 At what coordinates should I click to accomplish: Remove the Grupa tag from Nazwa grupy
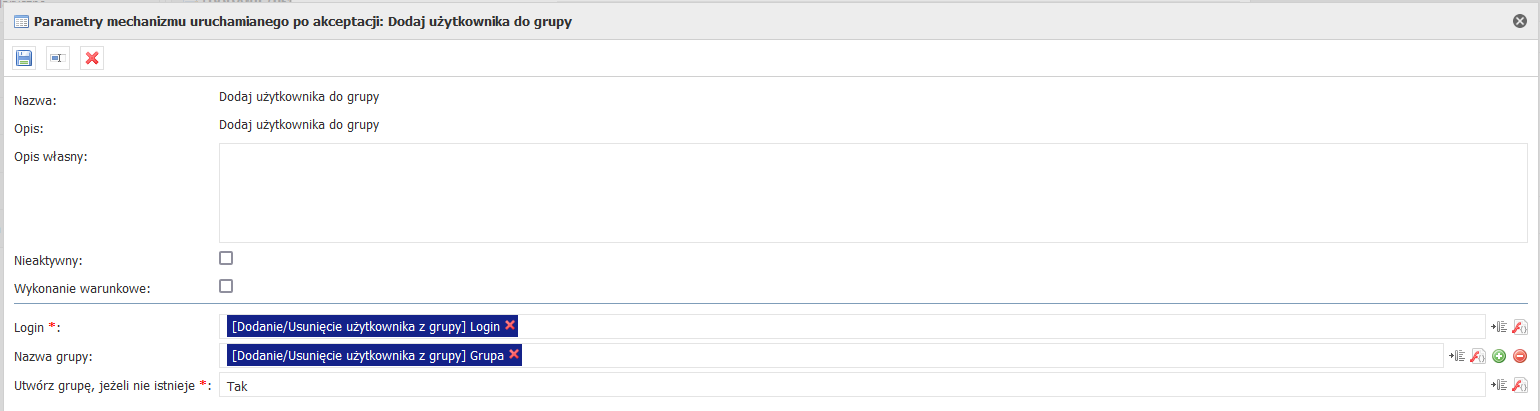[x=514, y=354]
